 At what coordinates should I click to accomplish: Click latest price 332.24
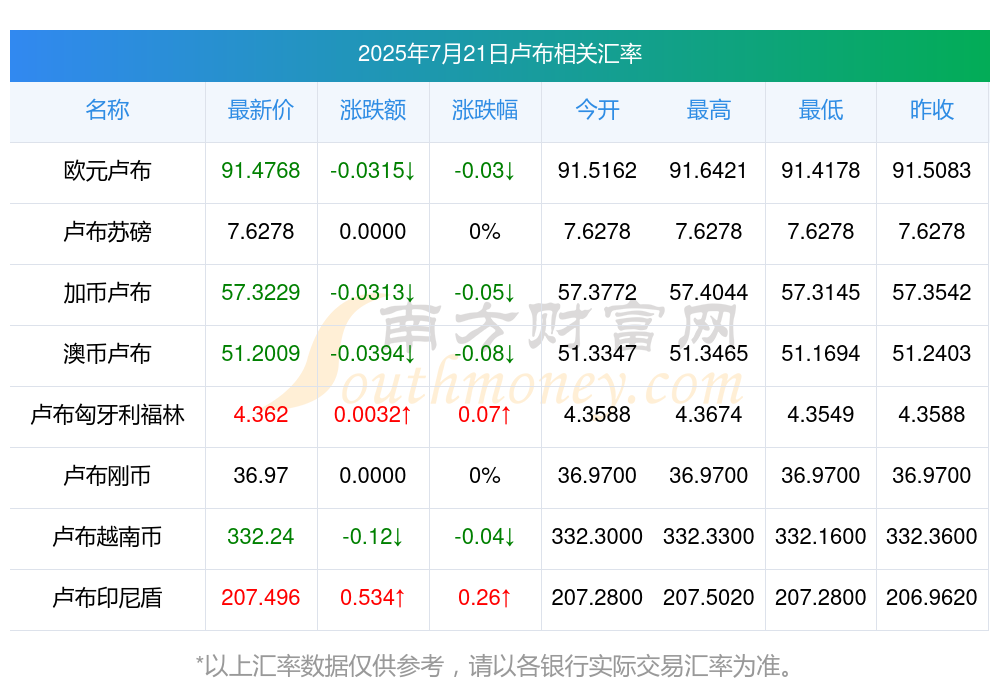point(261,536)
